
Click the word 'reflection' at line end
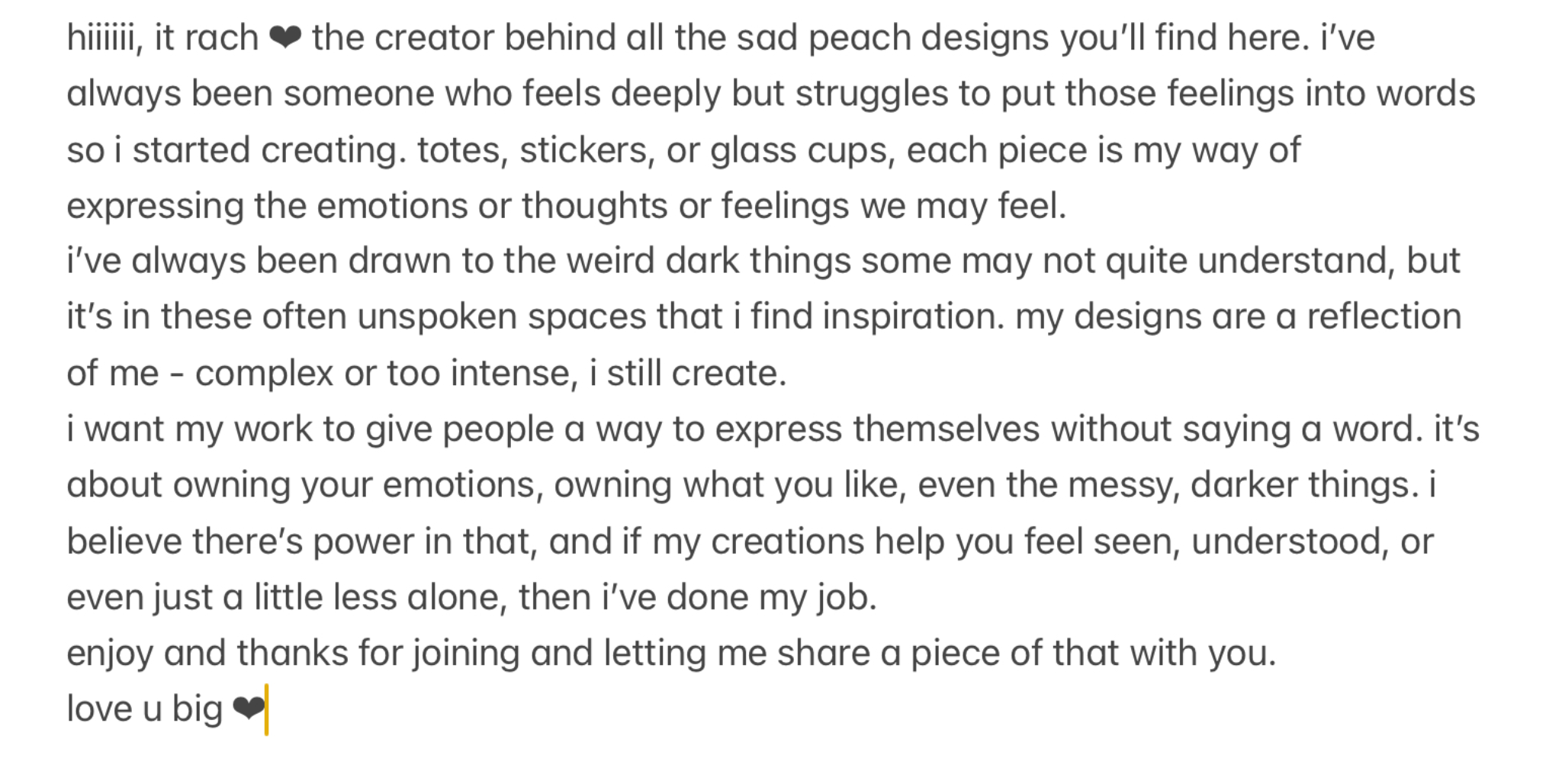(1384, 316)
